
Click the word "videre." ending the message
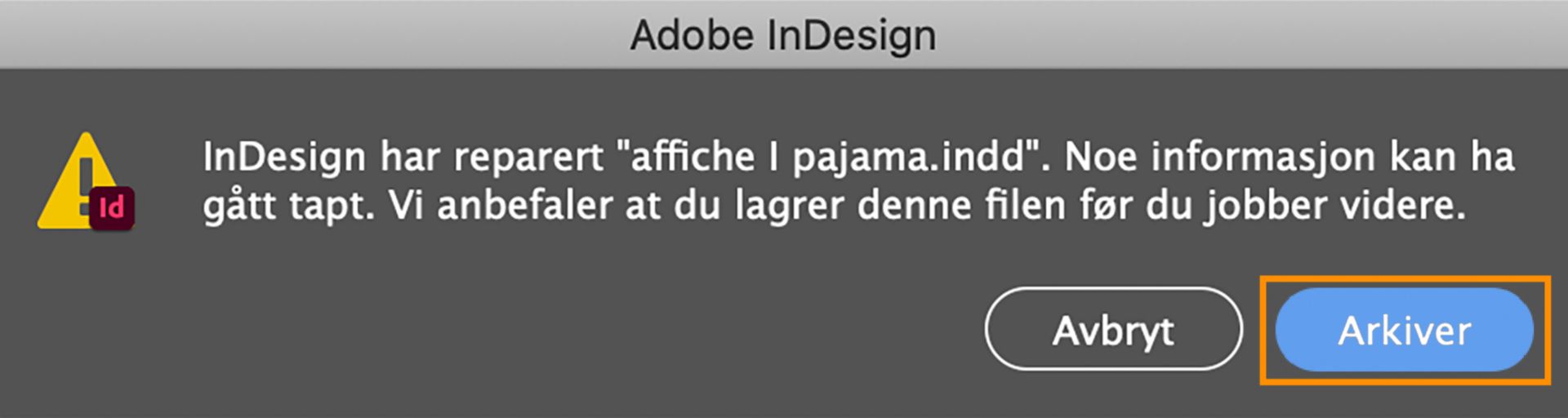click(1400, 206)
